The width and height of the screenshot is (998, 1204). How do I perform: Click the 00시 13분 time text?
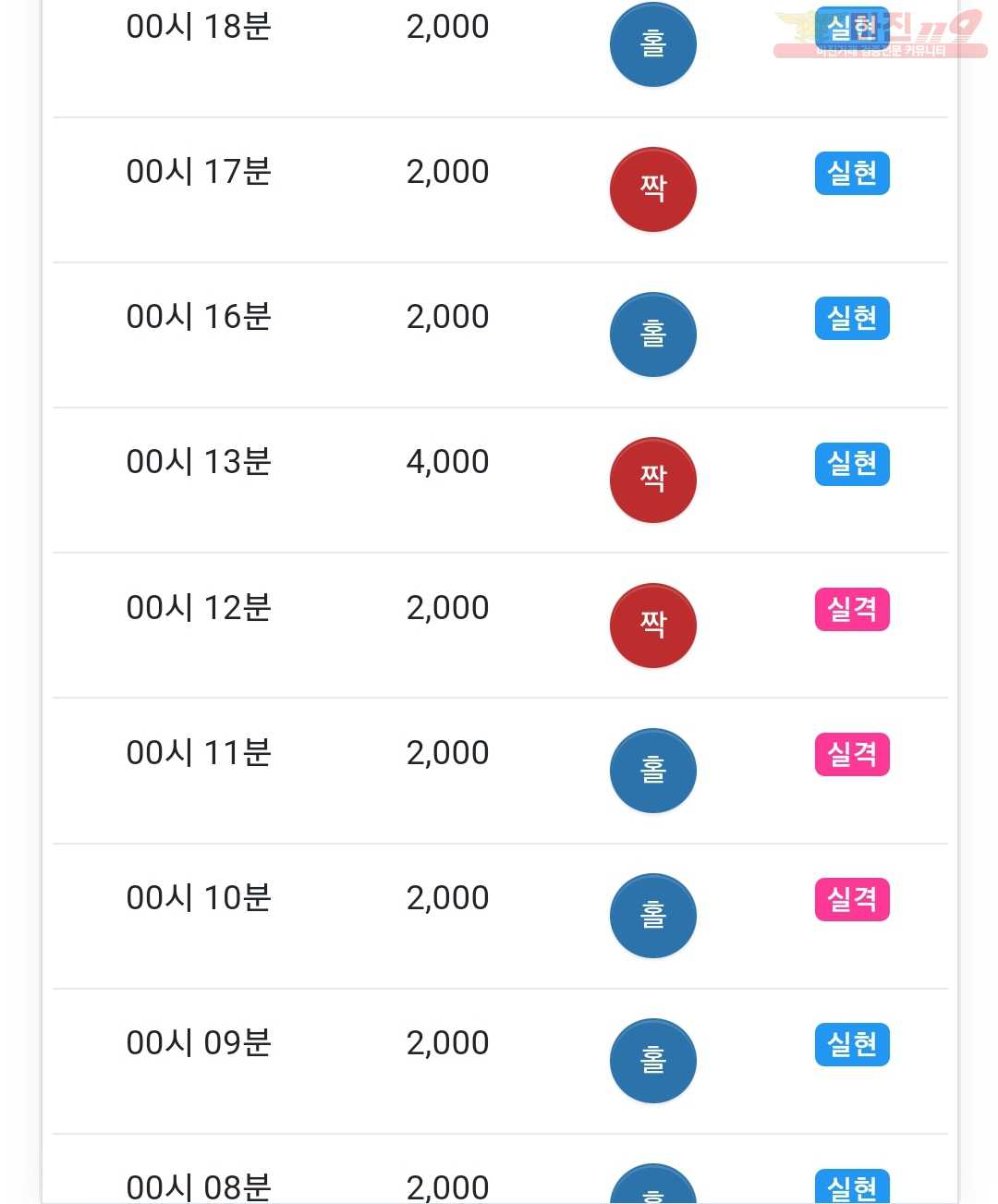click(x=199, y=462)
